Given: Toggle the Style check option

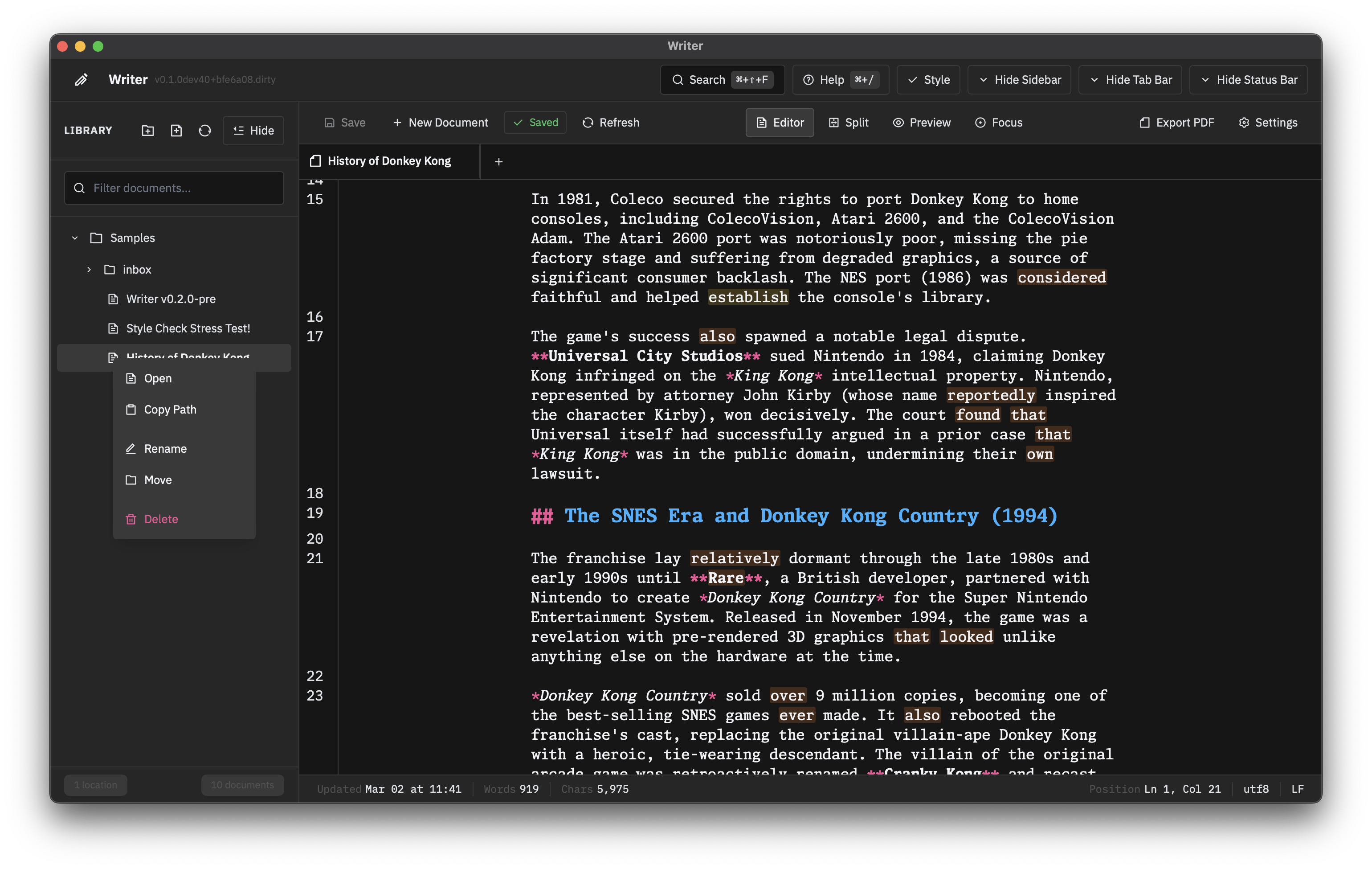Looking at the screenshot, I should coord(927,80).
